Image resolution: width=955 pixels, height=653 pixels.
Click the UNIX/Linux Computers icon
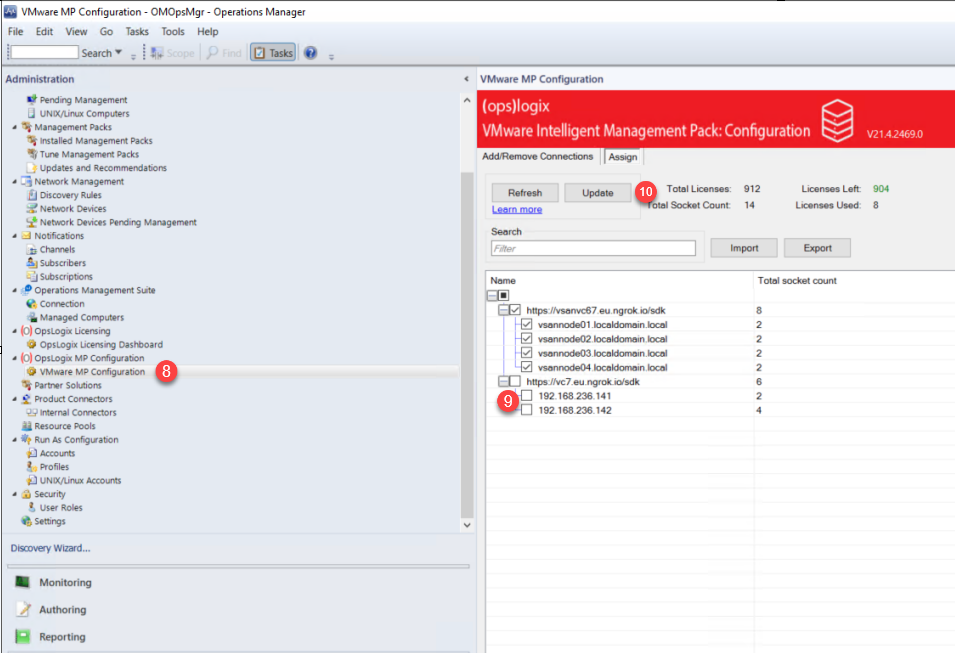[32, 113]
